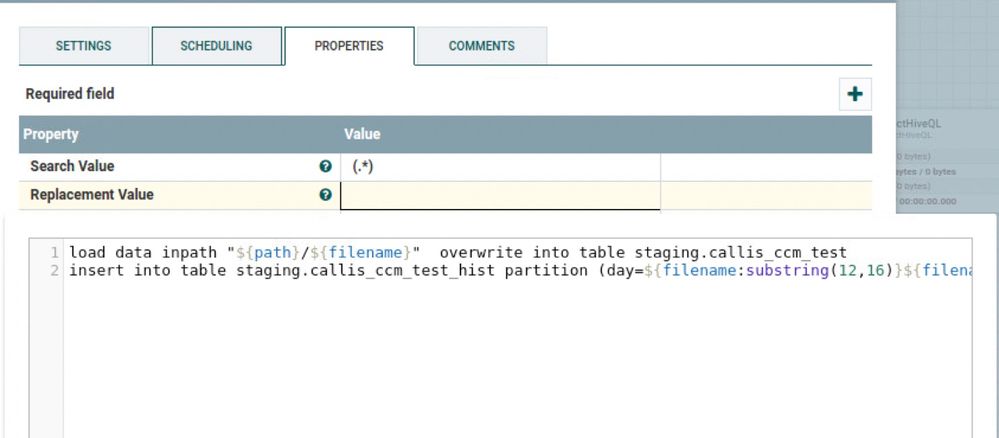Go to the COMMENTS tab
The image size is (999, 438).
point(481,46)
